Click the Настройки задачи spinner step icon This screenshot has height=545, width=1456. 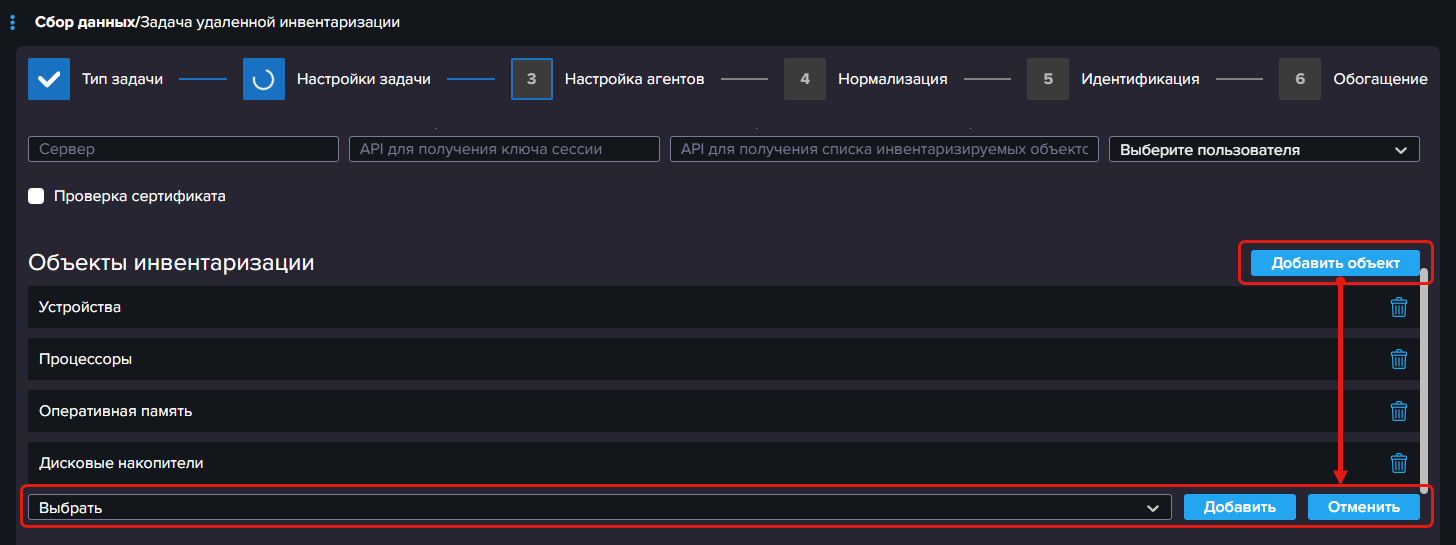coord(264,79)
